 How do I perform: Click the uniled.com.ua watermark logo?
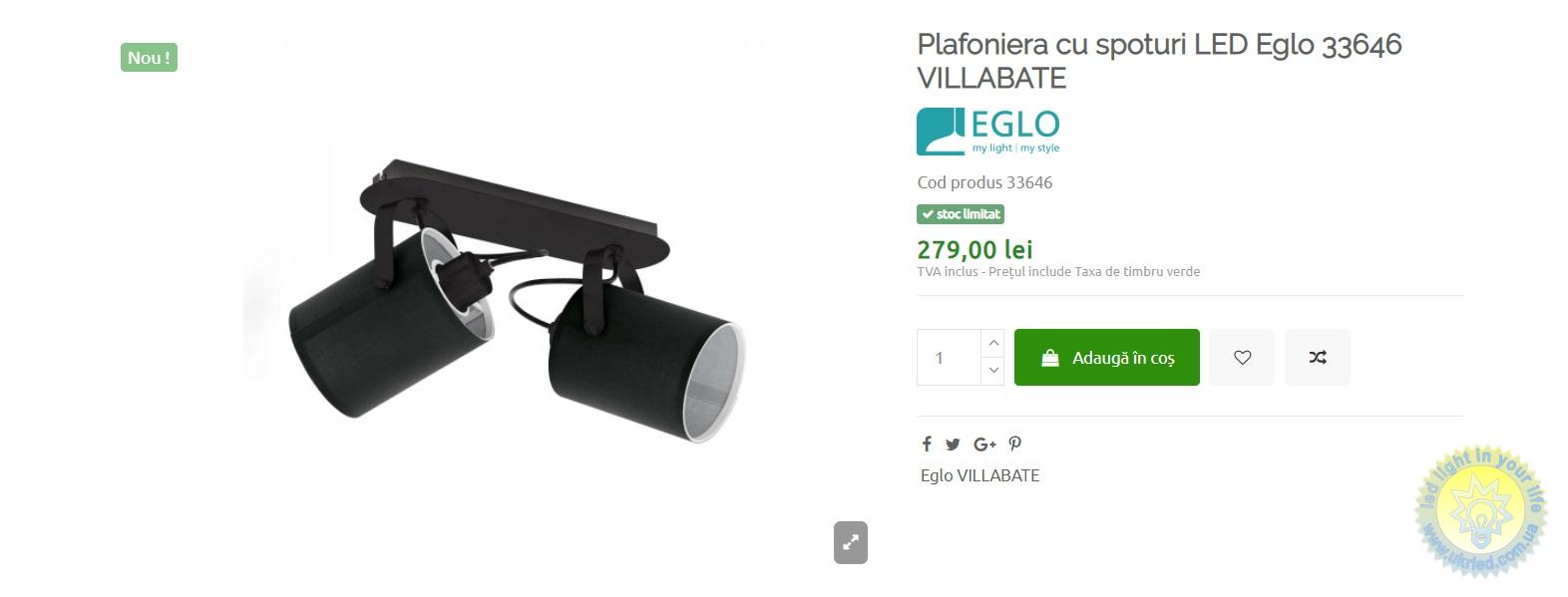tap(1479, 511)
